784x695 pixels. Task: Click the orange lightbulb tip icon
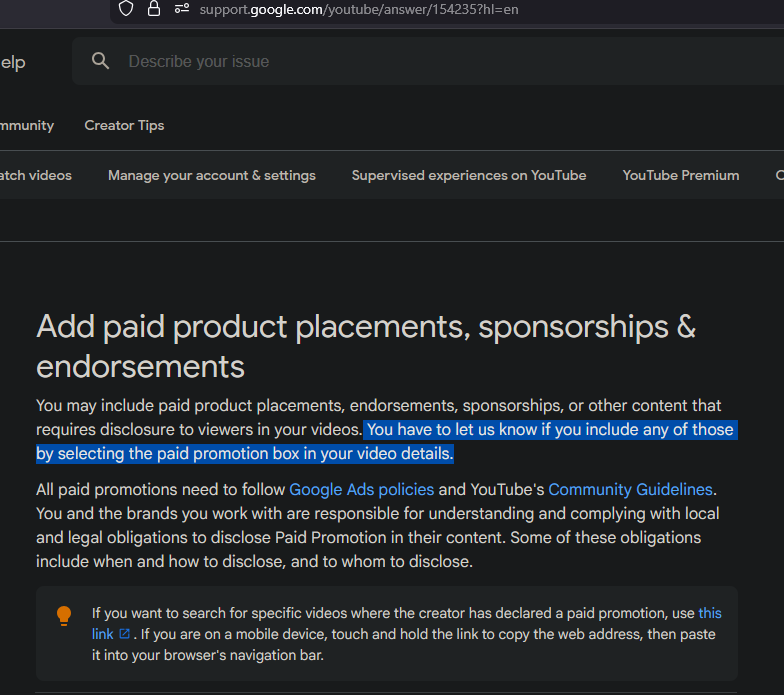(64, 616)
